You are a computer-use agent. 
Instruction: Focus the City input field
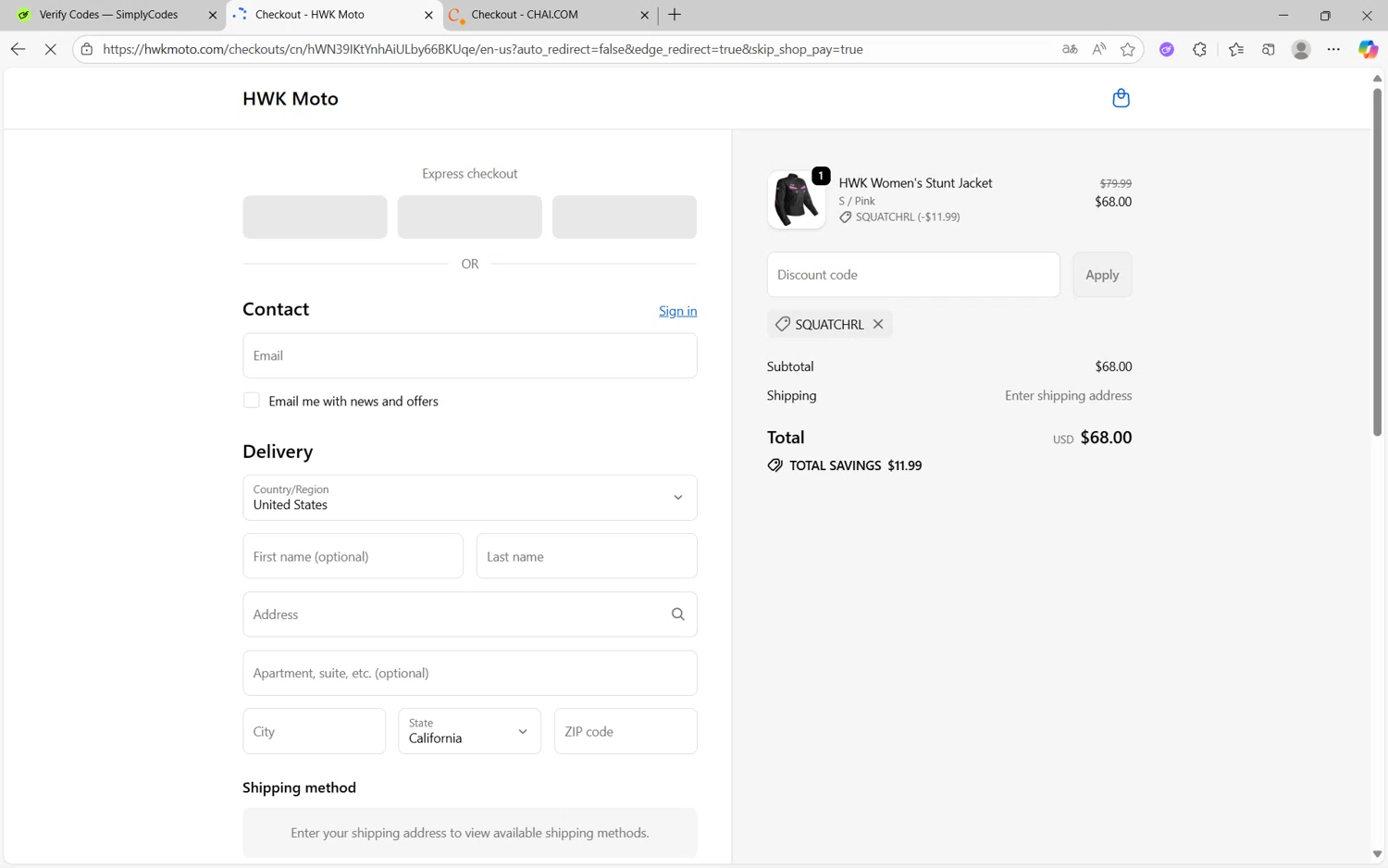coord(315,731)
